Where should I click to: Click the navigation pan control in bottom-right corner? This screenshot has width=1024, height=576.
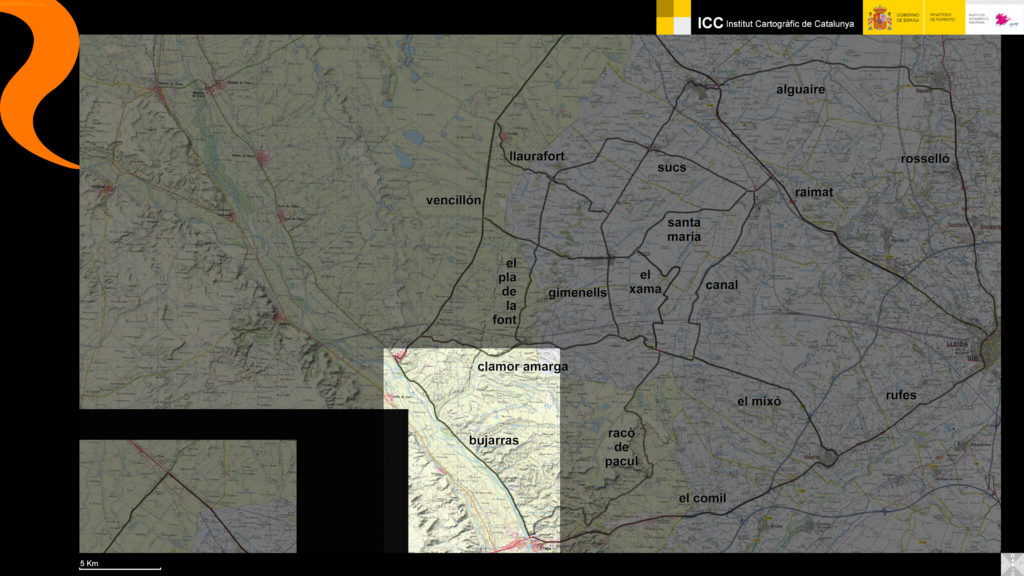(x=1012, y=564)
